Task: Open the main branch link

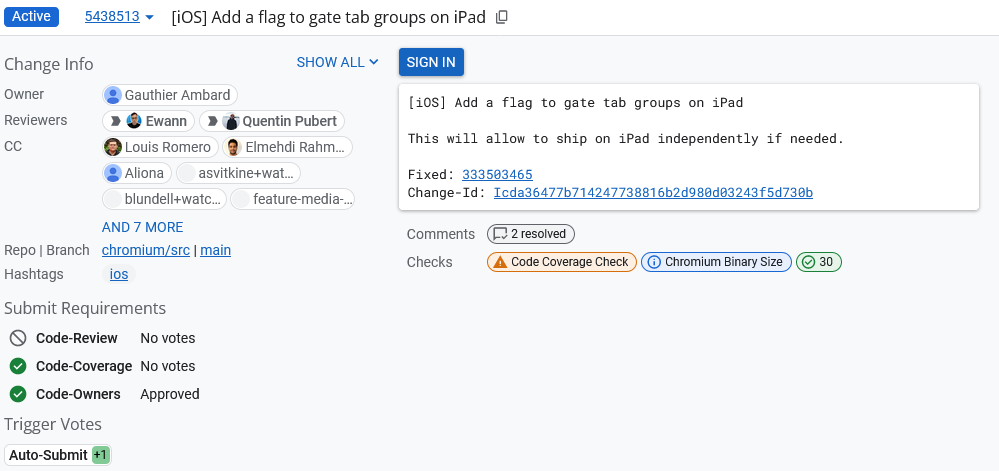Action: 215,250
